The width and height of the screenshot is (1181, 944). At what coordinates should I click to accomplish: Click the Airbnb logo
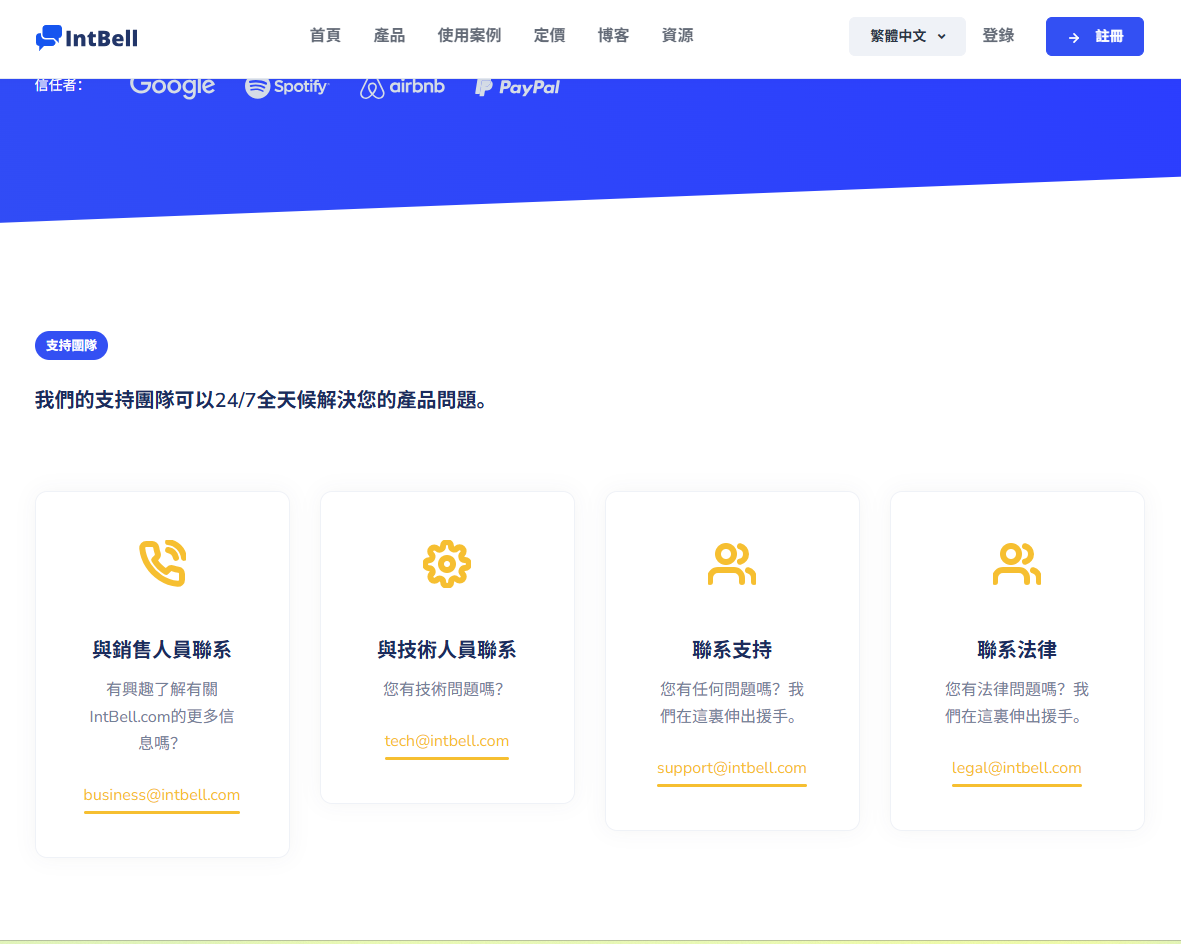[402, 87]
